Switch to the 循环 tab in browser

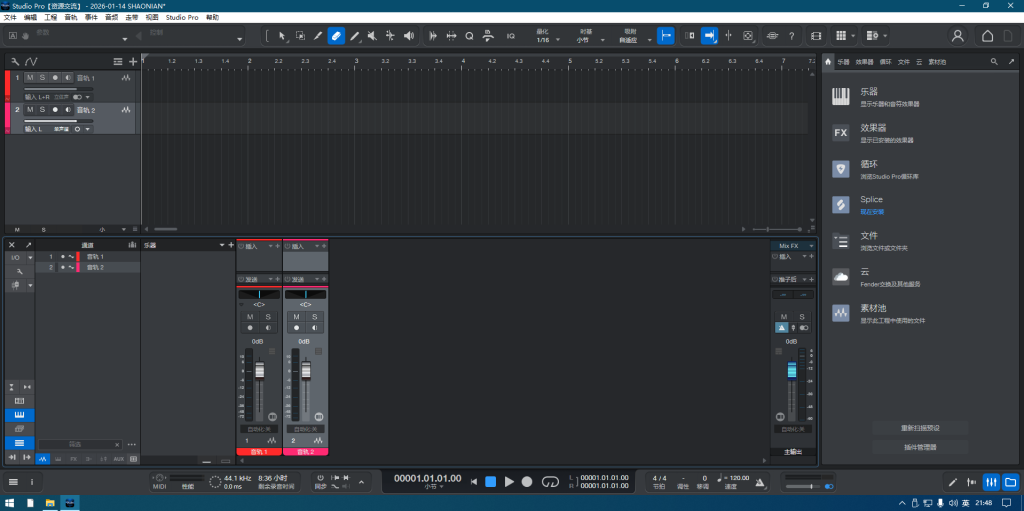[x=885, y=62]
